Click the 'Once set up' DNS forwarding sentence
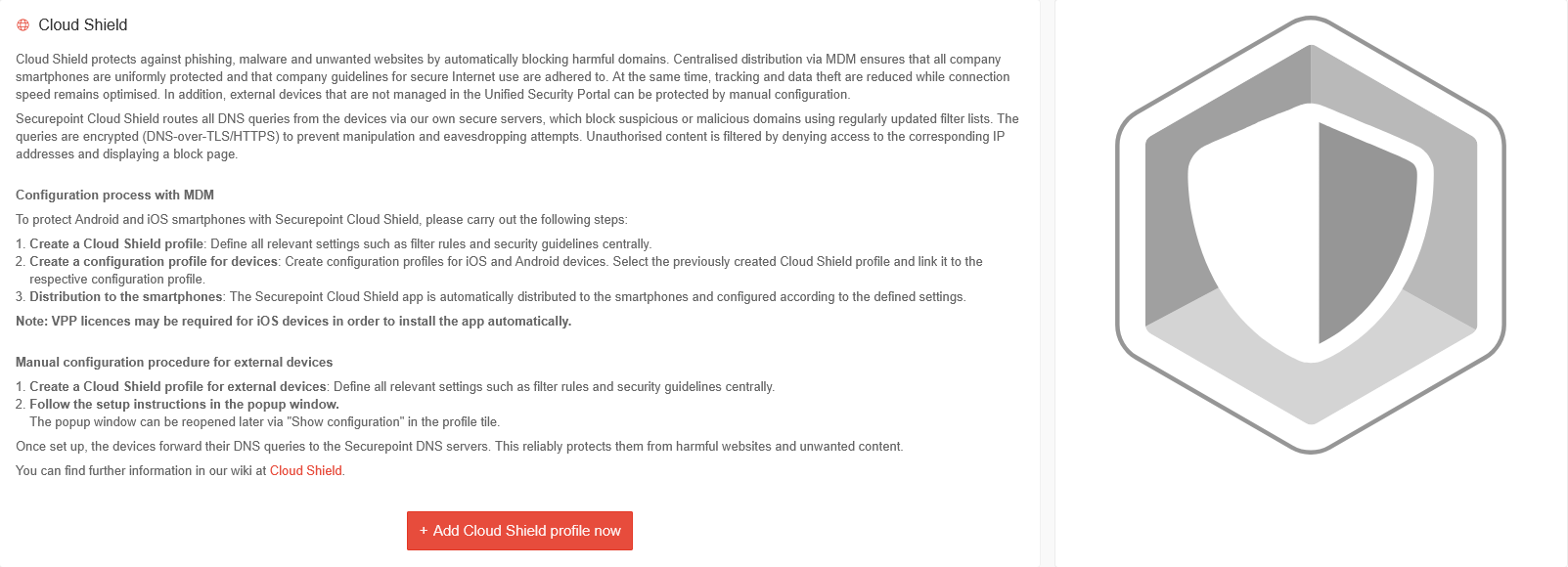 click(460, 447)
